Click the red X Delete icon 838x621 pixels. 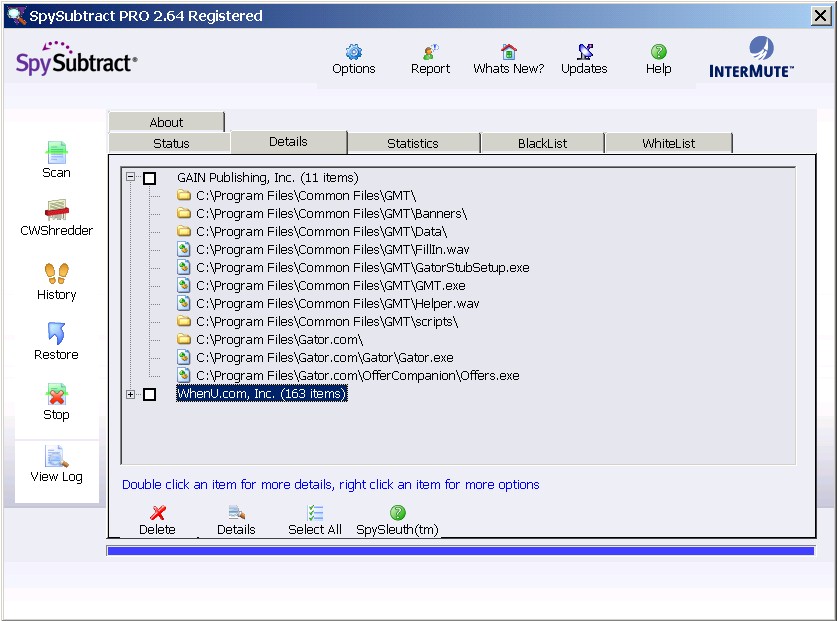click(x=158, y=513)
